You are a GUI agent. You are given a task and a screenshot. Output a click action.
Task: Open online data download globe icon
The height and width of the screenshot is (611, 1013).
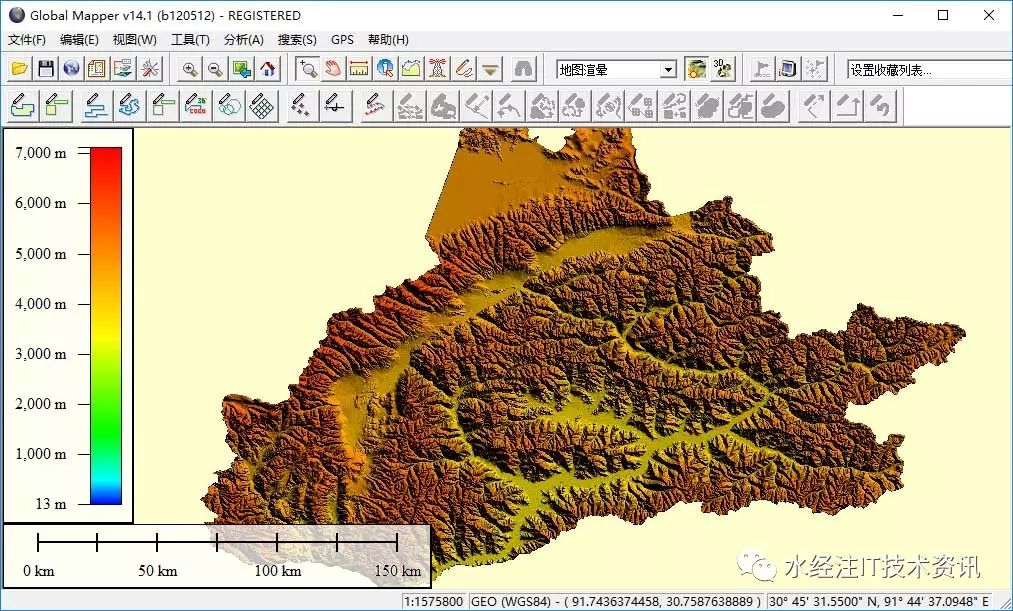point(71,69)
